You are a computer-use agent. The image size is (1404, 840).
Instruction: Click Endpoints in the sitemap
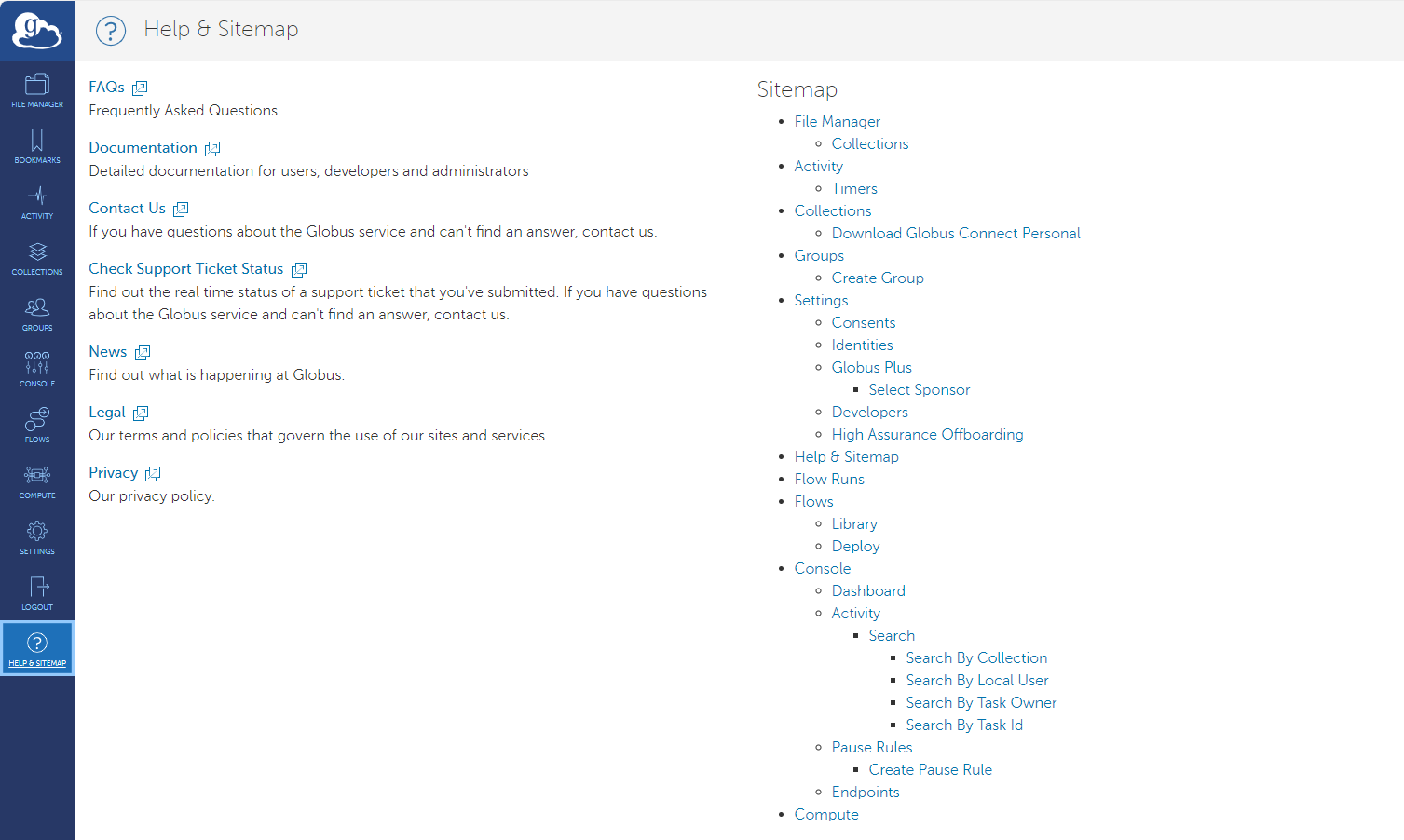[866, 792]
